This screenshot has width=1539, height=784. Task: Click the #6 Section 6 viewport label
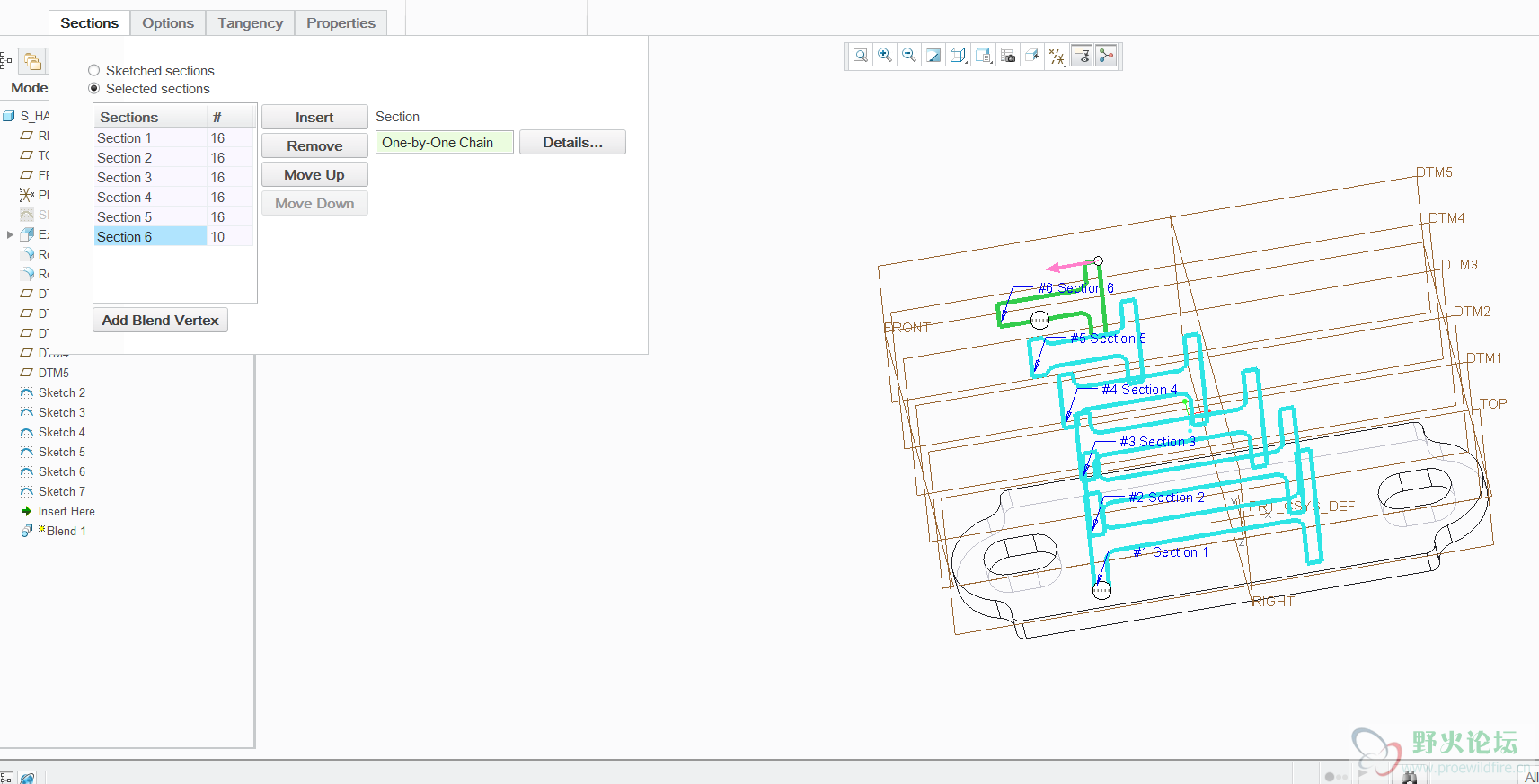(x=1075, y=287)
